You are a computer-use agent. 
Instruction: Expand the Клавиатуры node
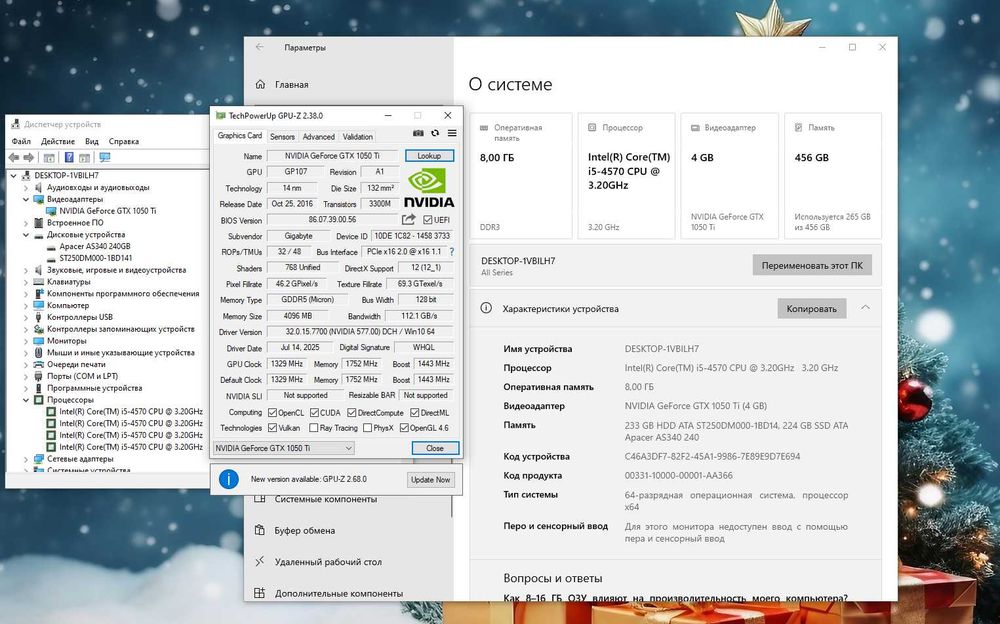point(26,282)
